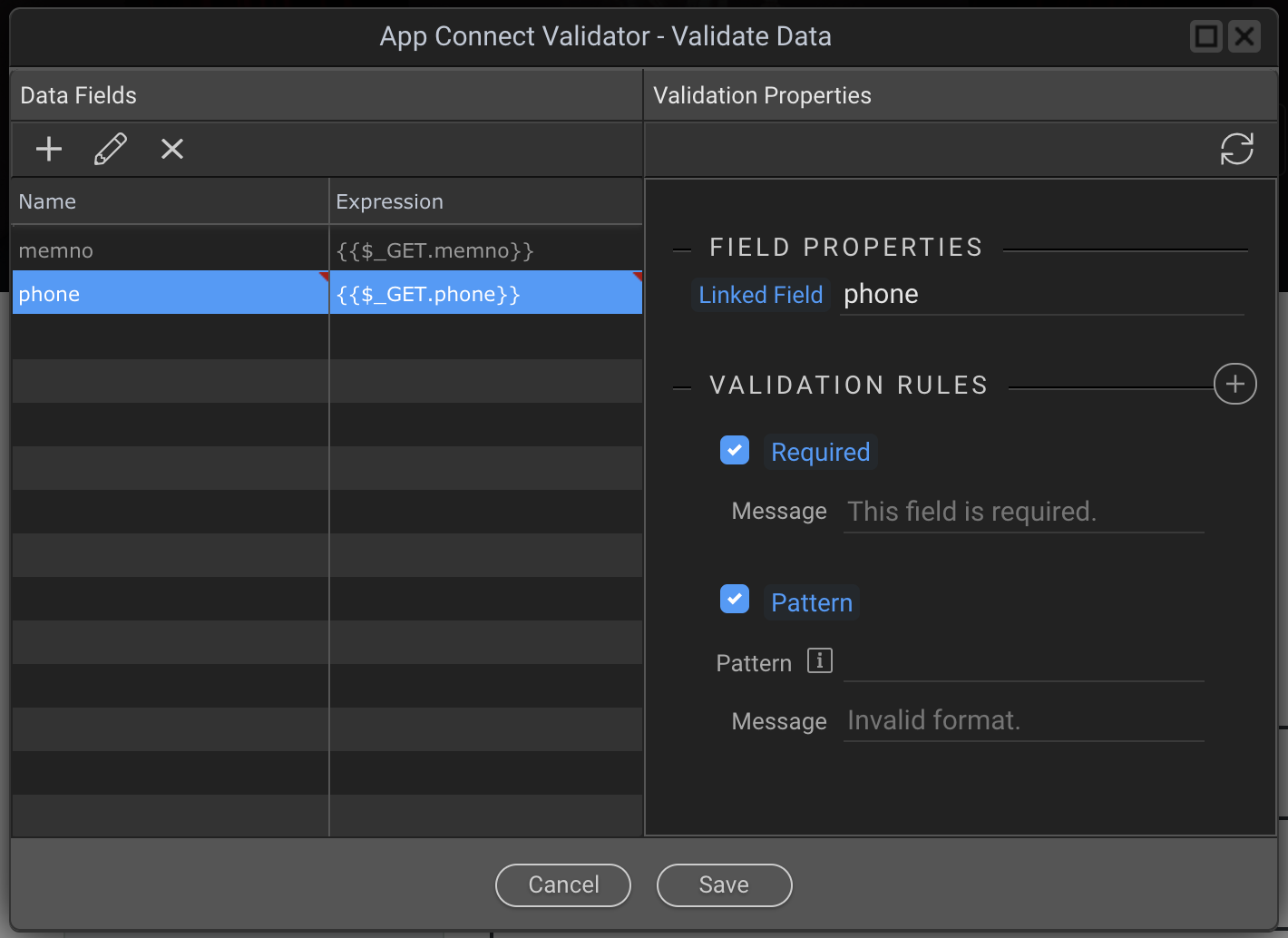
Task: Click the Linked Field label
Action: click(x=760, y=295)
